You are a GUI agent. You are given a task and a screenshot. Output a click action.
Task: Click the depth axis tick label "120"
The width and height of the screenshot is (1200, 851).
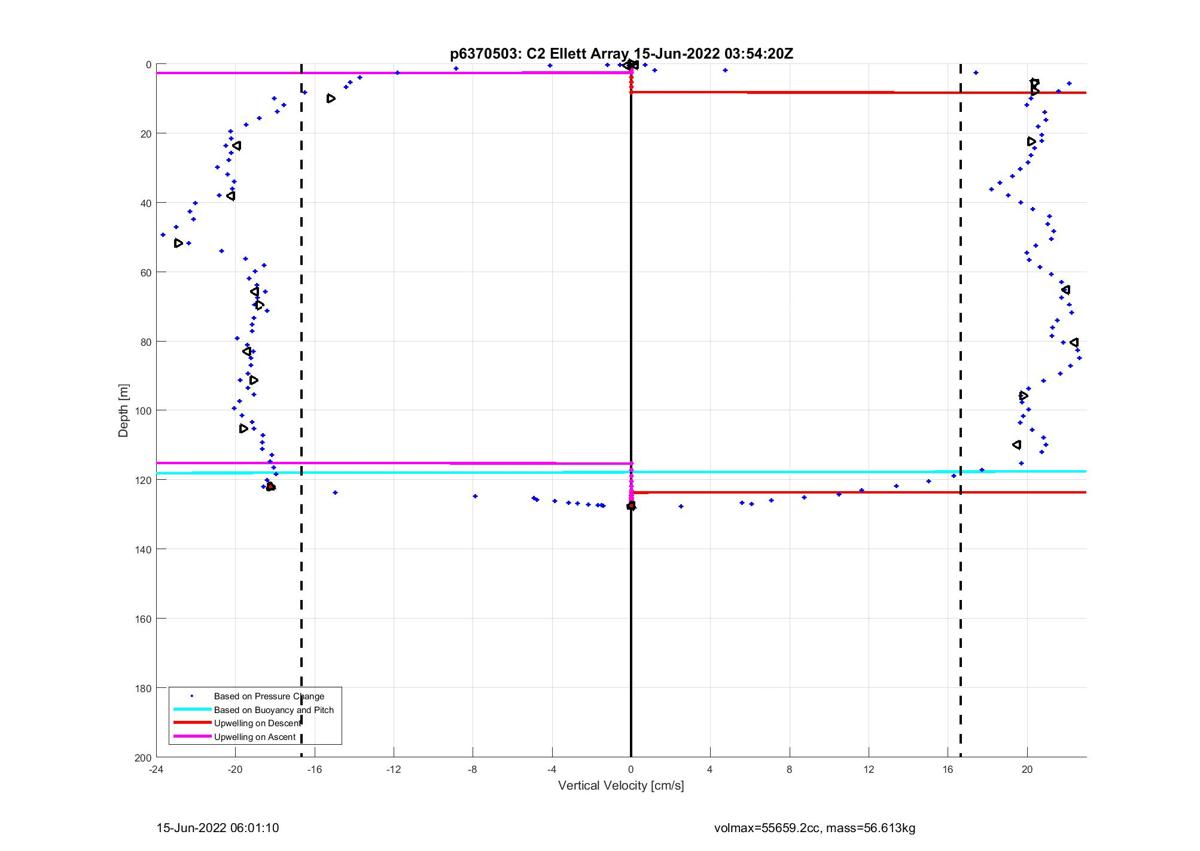click(x=142, y=480)
